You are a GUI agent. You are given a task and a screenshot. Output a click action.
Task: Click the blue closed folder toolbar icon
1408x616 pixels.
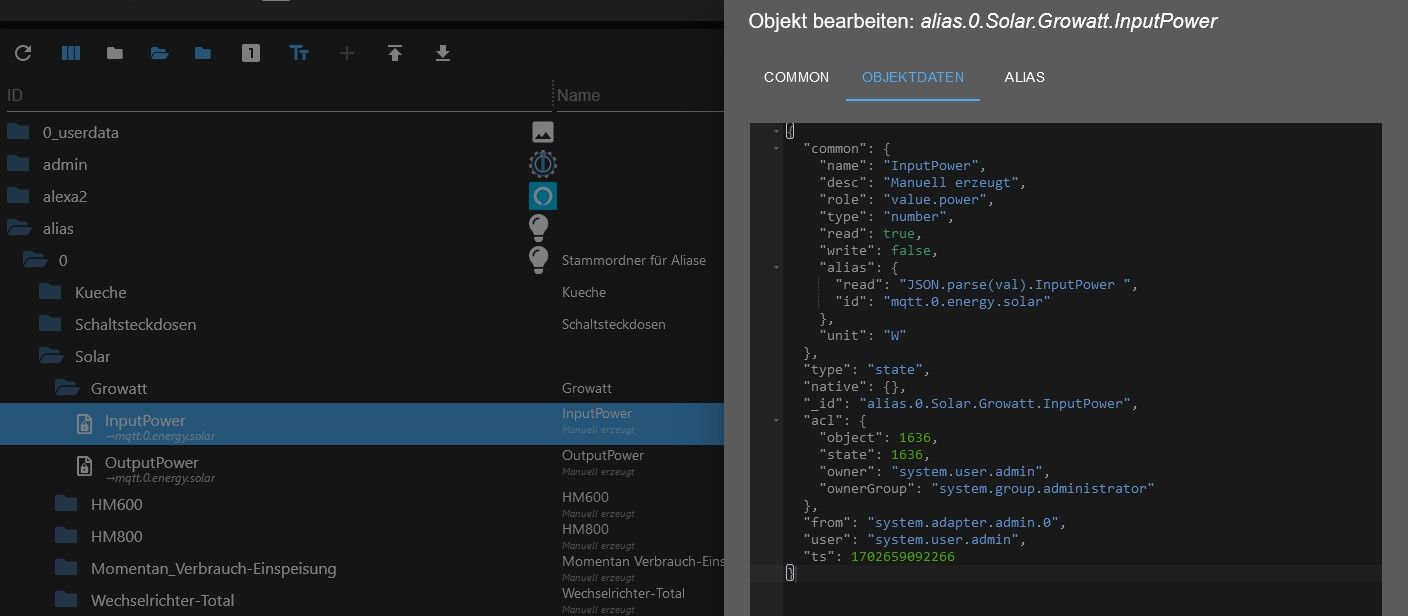[x=203, y=53]
